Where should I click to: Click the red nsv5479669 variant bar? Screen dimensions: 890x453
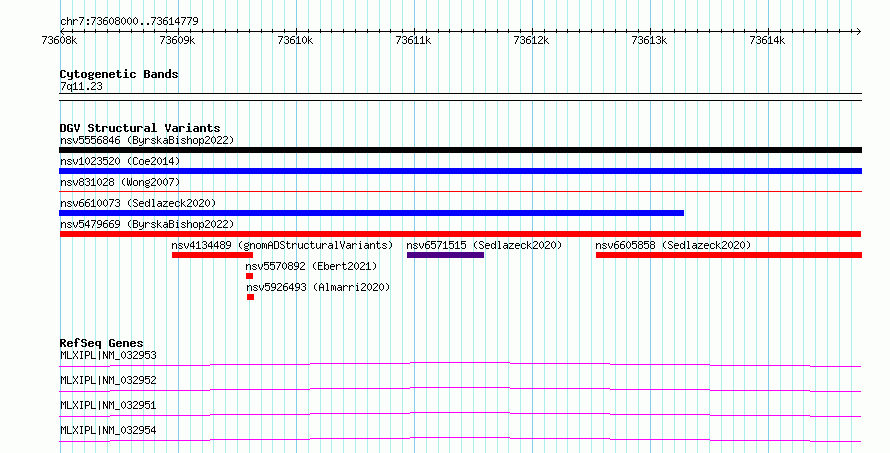(460, 234)
